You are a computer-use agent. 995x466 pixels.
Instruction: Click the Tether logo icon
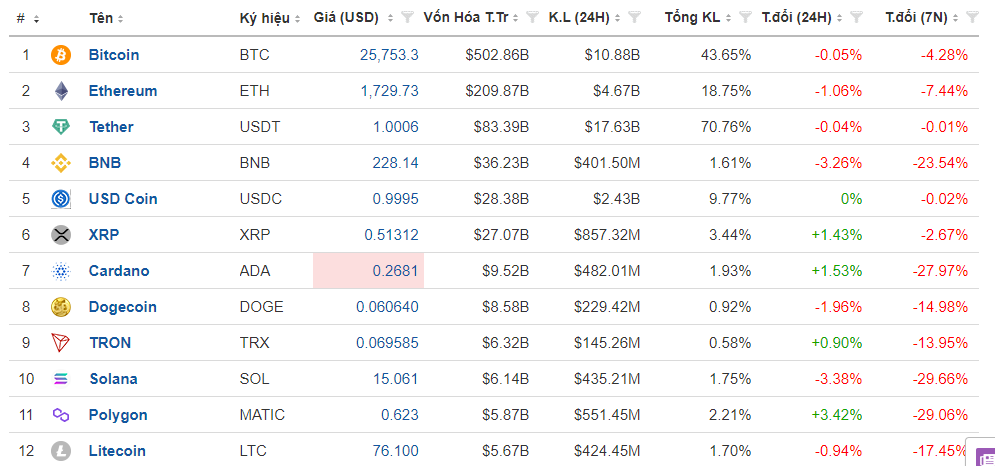[61, 127]
